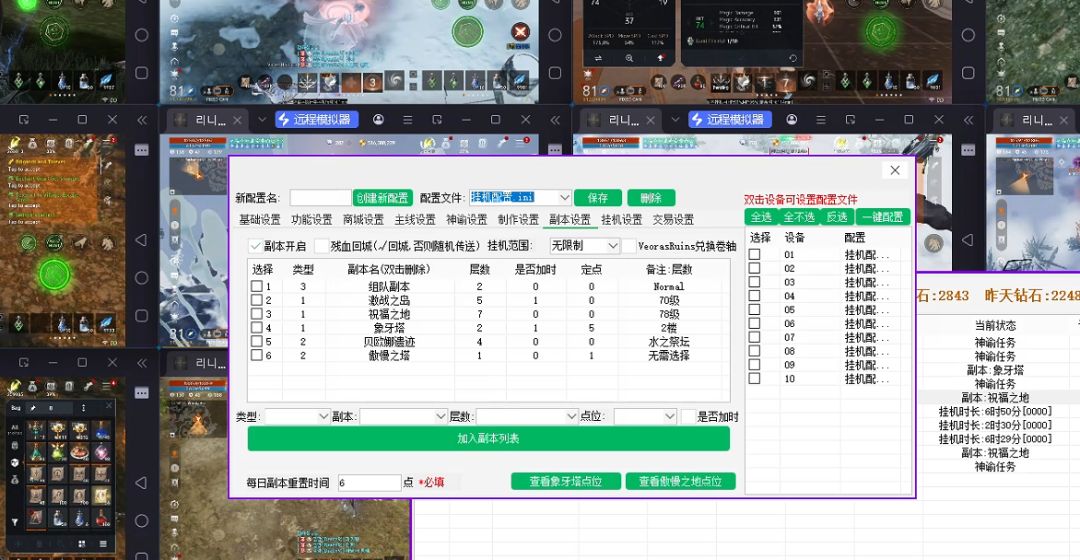Select device 10 checkbox
This screenshot has width=1080, height=560.
point(755,378)
